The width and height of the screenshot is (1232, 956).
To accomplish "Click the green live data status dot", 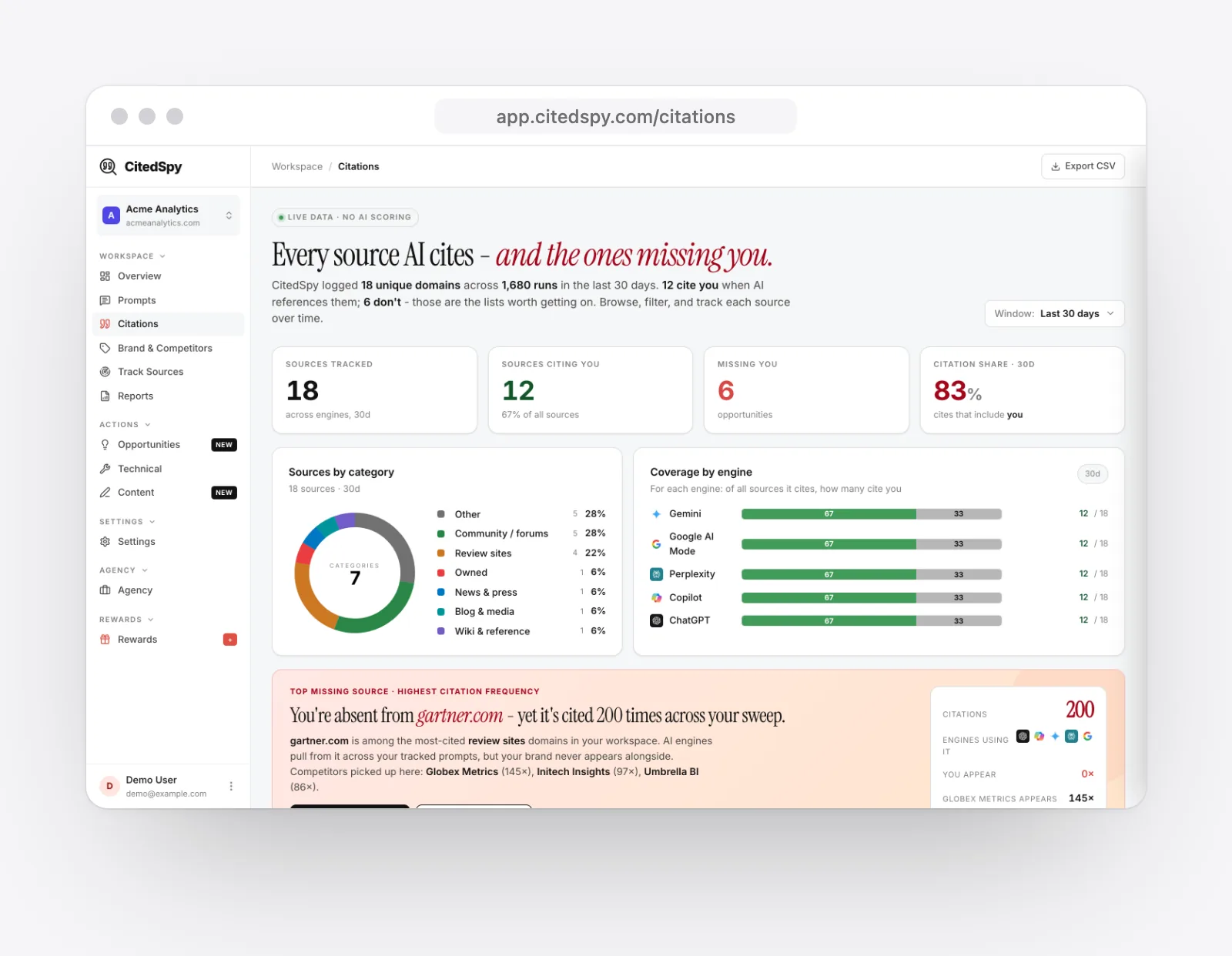I will (281, 218).
